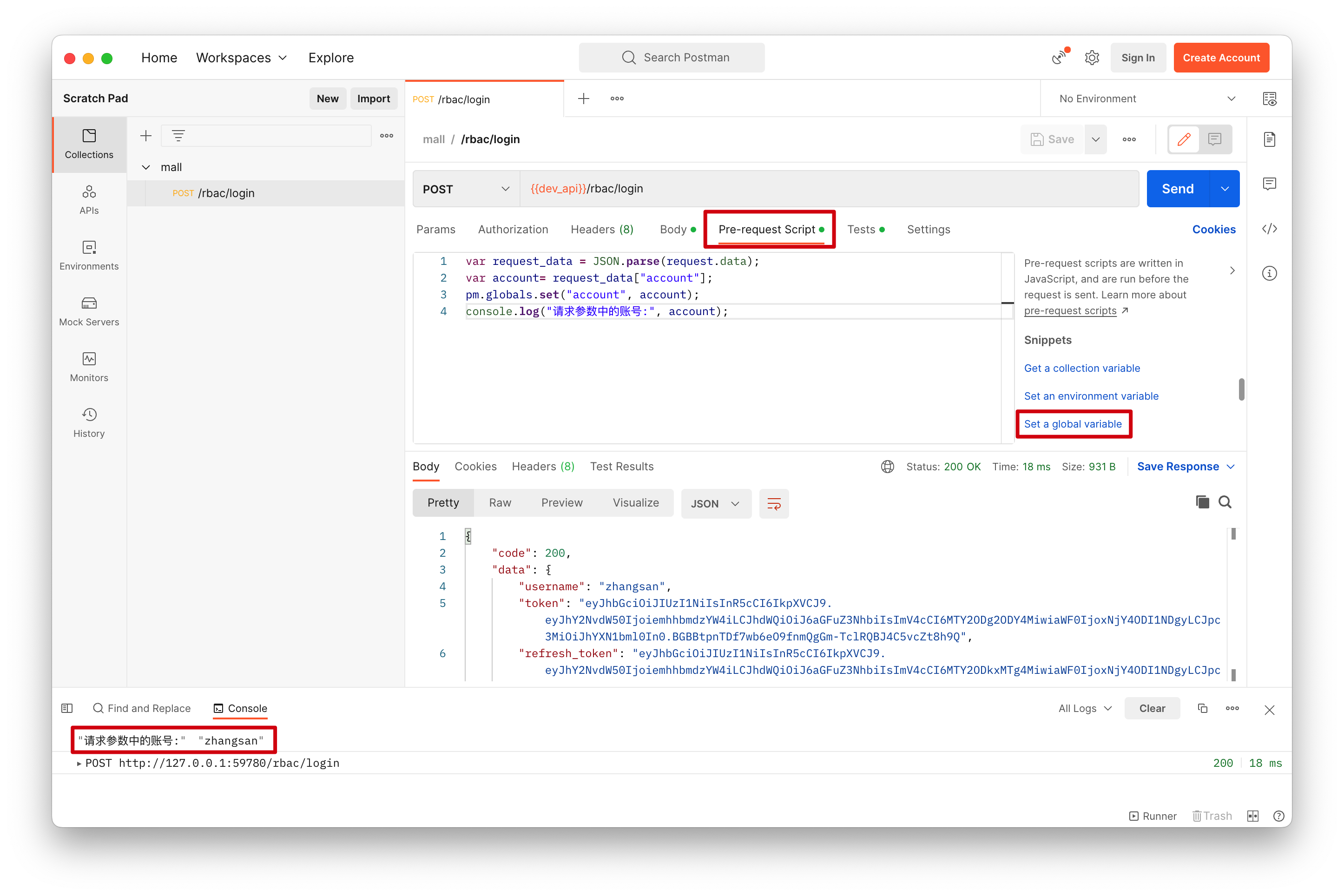Open the Monitors sidebar panel
Screen dimensions: 1344x896
tap(89, 367)
